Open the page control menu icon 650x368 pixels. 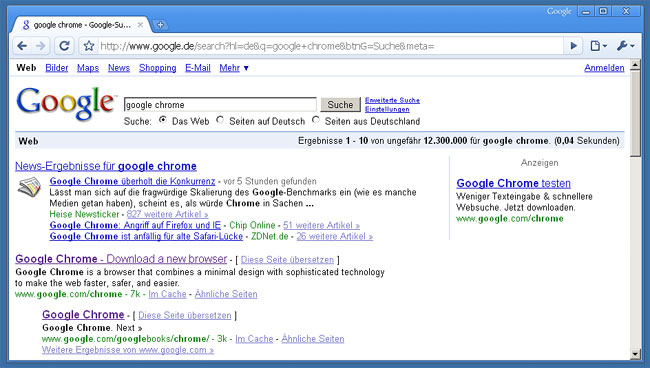598,46
